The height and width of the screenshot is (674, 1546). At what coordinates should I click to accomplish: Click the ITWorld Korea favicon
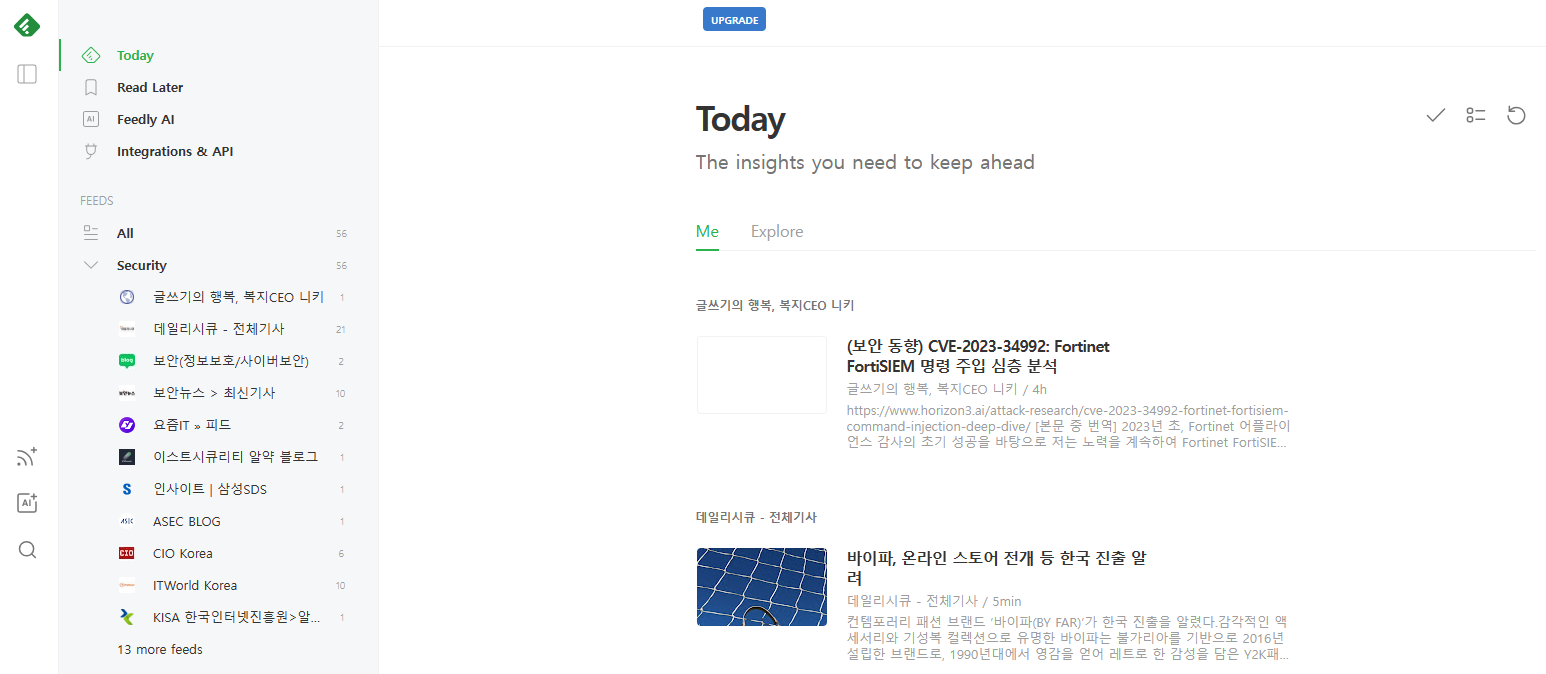pyautogui.click(x=127, y=585)
